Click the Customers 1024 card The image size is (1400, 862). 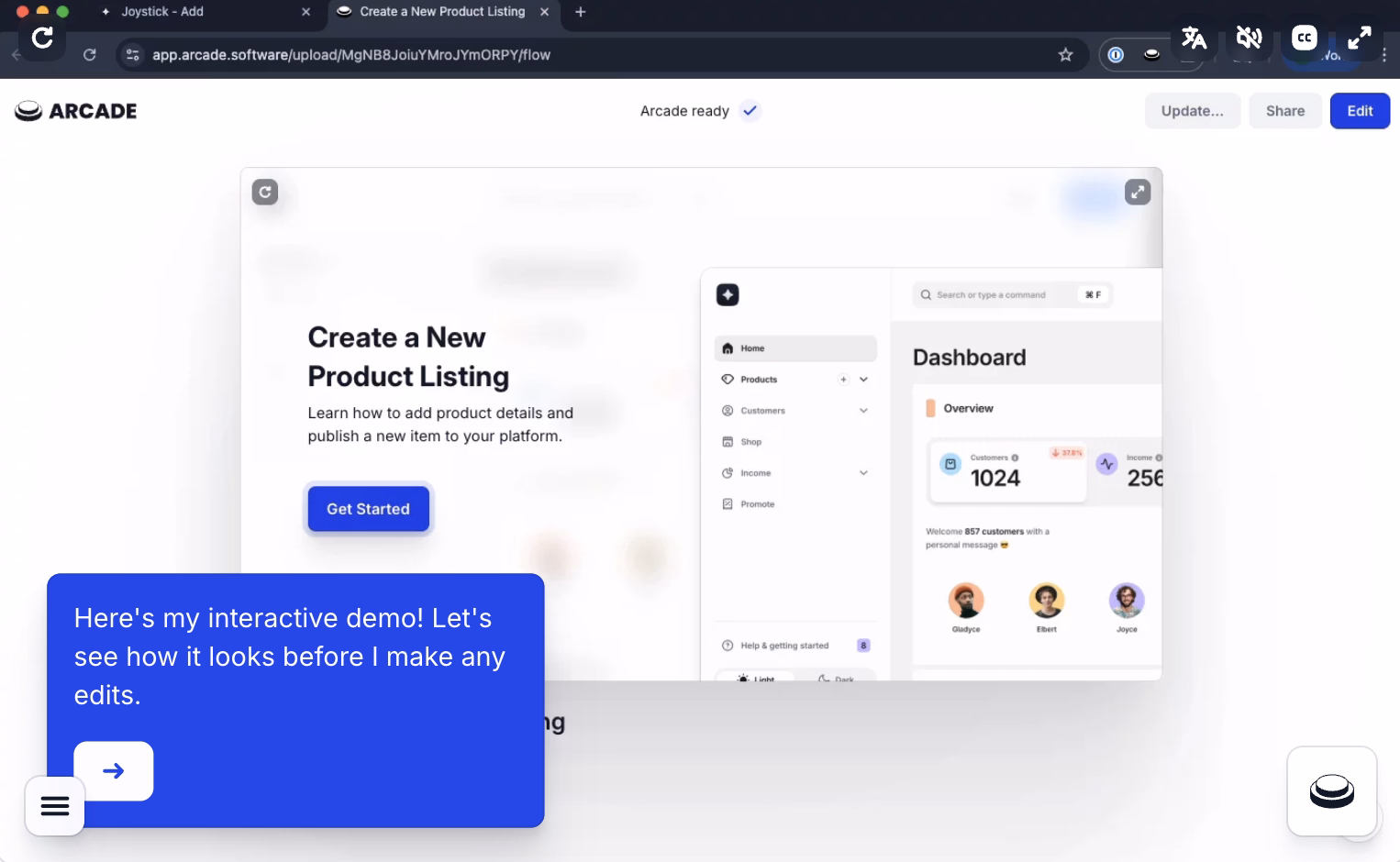tap(1008, 471)
